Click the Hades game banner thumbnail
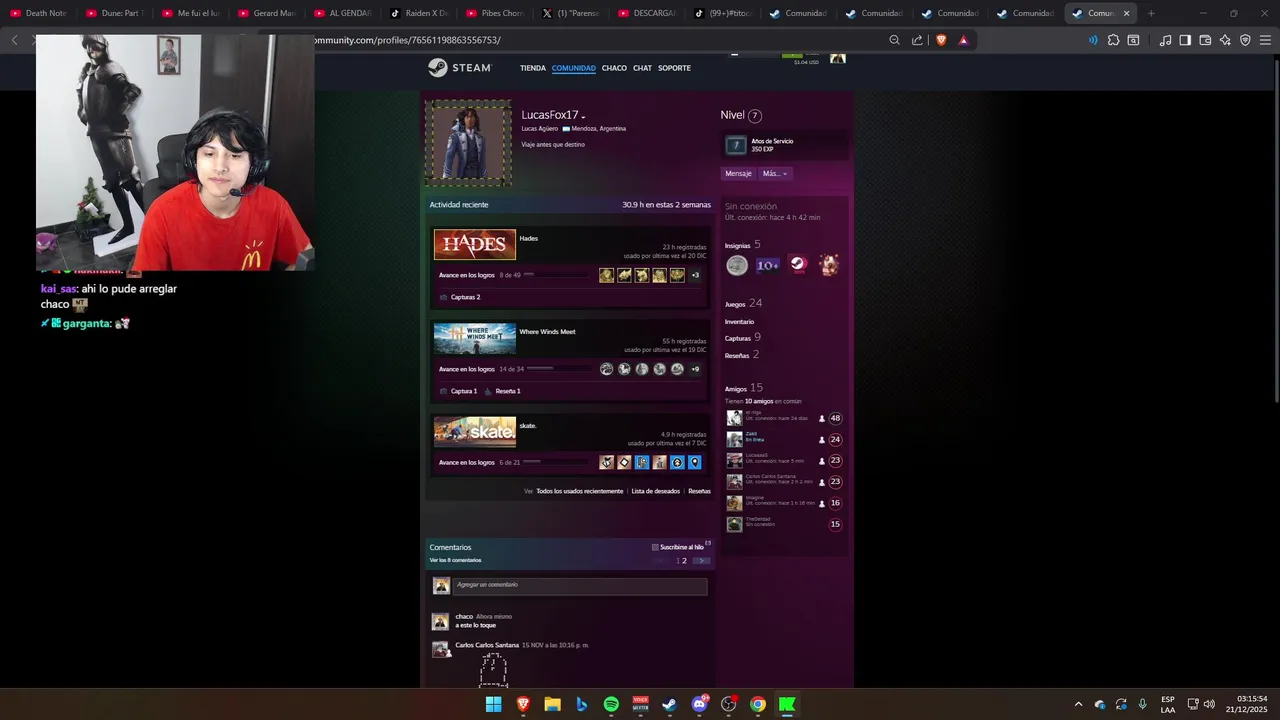Image resolution: width=1280 pixels, height=720 pixels. point(475,245)
